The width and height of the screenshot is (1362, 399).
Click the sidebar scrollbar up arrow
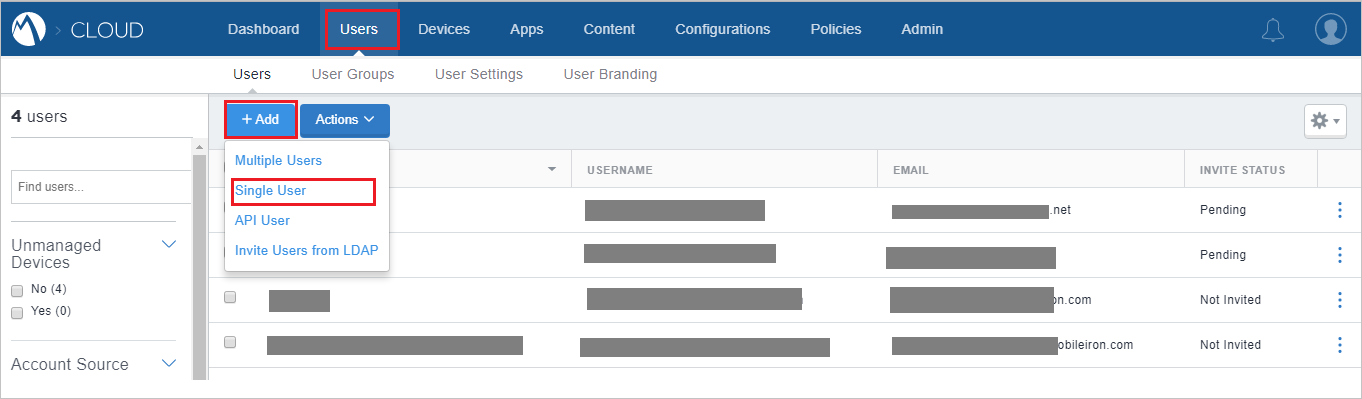[199, 147]
